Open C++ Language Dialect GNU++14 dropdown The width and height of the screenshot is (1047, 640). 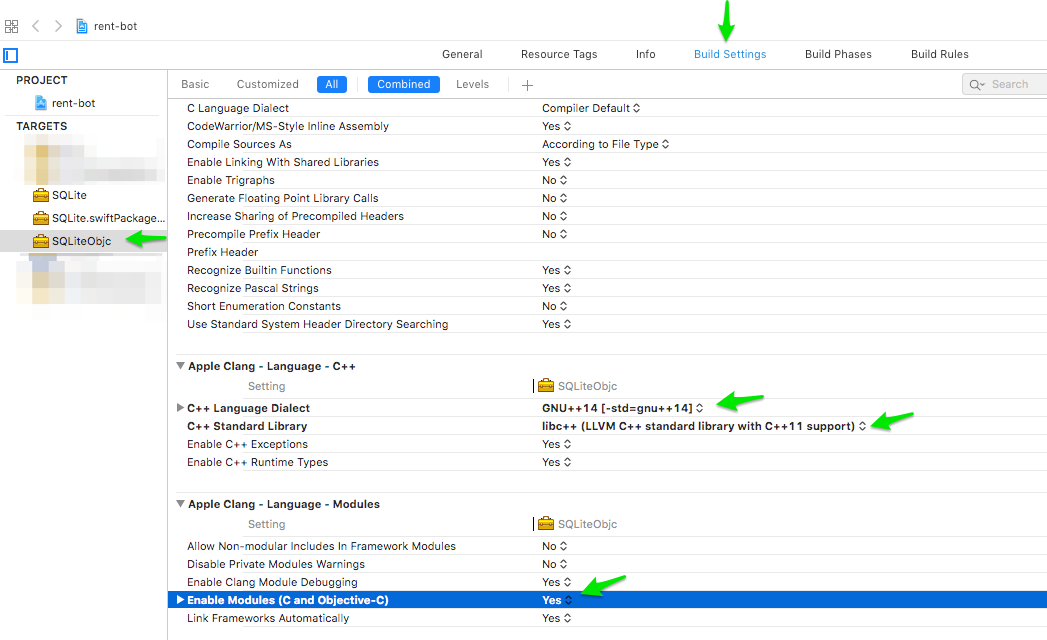(622, 408)
